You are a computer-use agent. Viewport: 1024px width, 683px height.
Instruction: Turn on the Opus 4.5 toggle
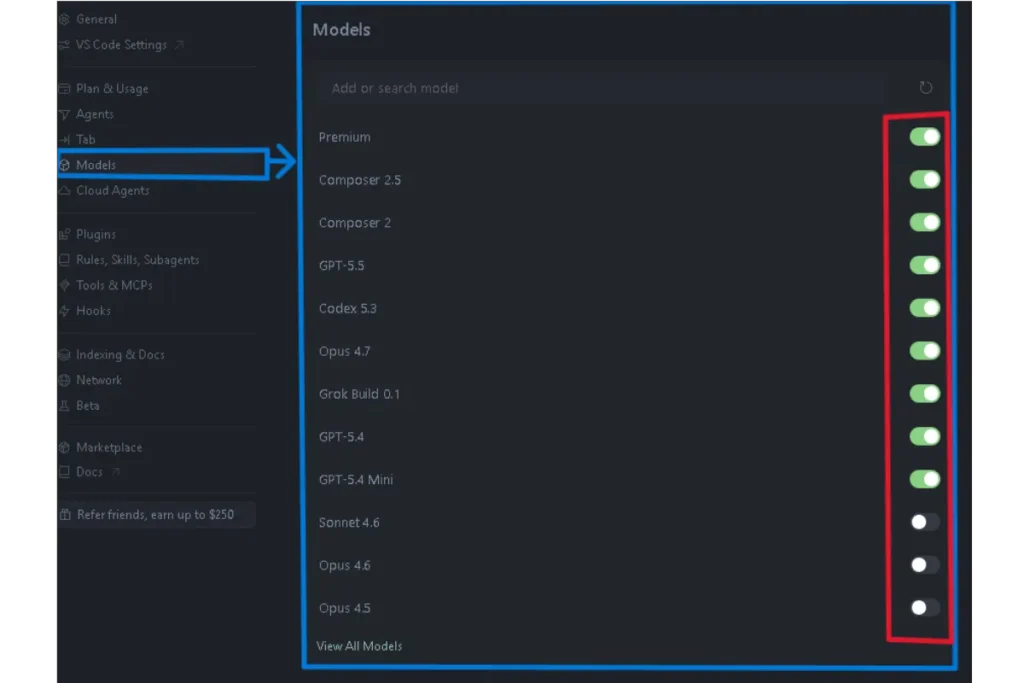coord(925,607)
